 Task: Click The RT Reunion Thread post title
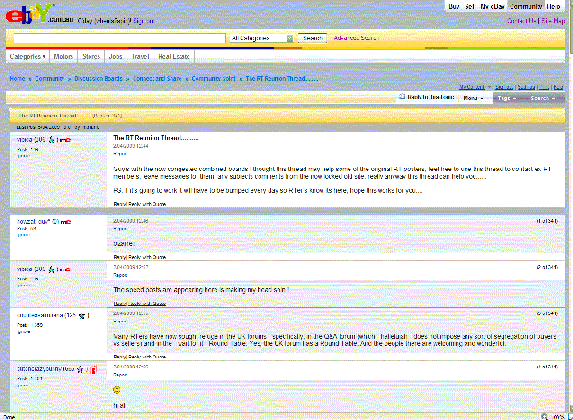pos(156,138)
